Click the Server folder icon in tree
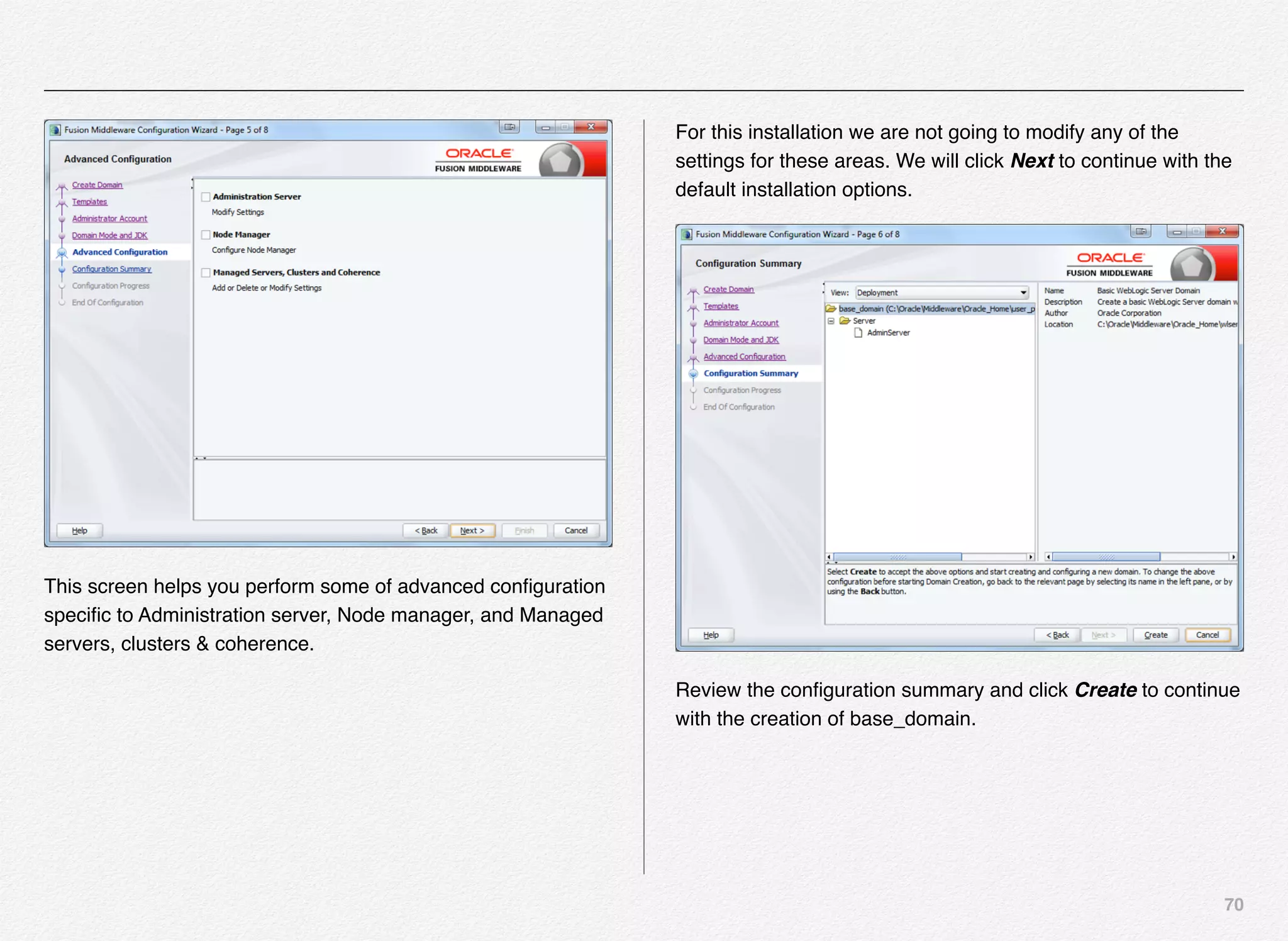 click(x=845, y=321)
